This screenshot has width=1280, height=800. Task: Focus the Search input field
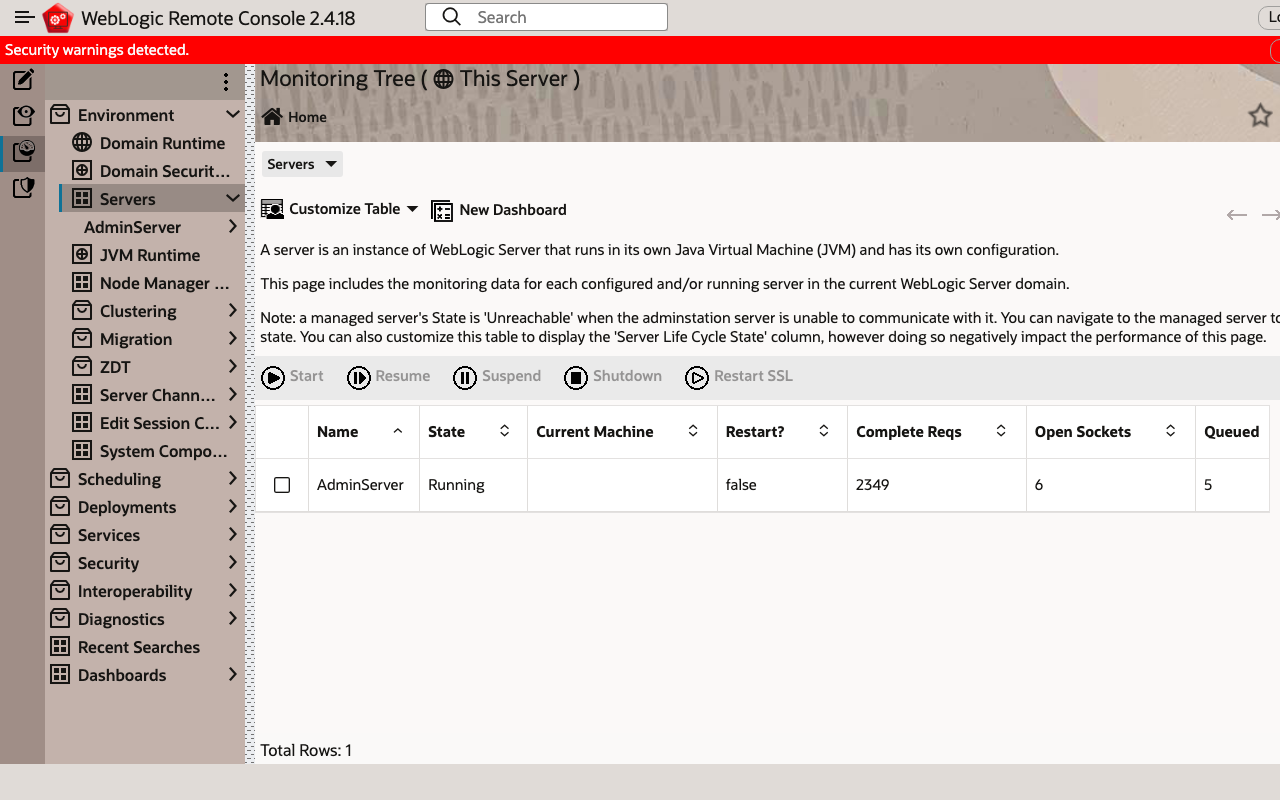click(546, 17)
